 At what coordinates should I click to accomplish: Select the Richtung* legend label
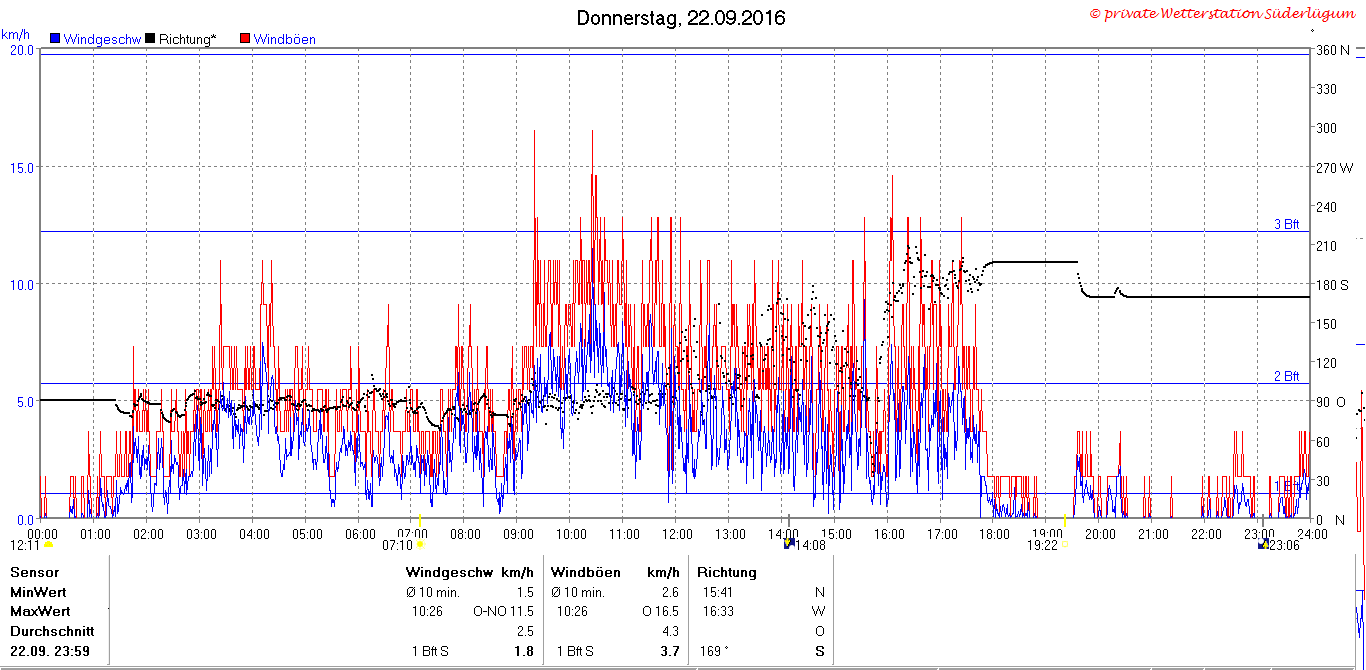tap(187, 39)
